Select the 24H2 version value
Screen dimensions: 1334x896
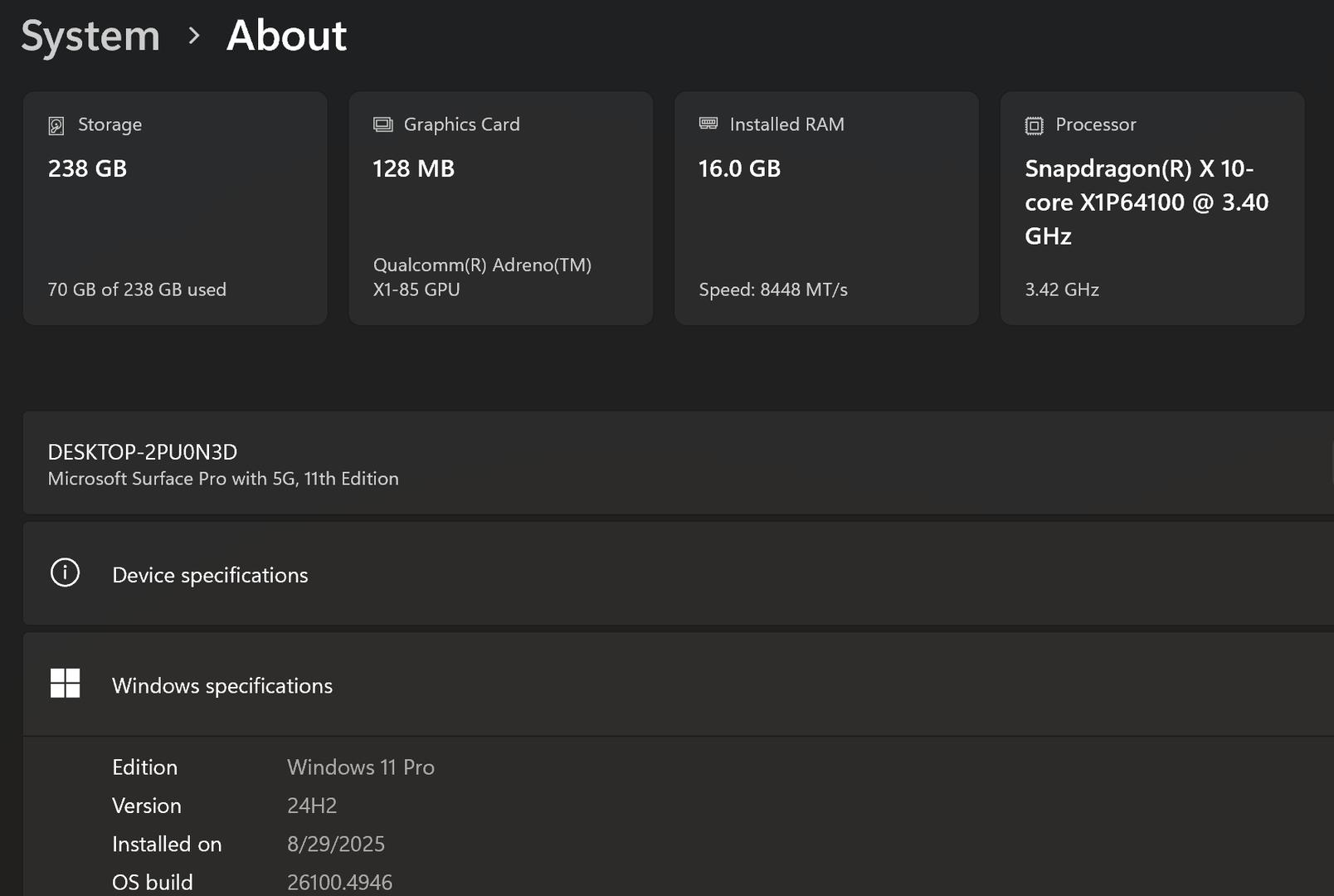312,806
